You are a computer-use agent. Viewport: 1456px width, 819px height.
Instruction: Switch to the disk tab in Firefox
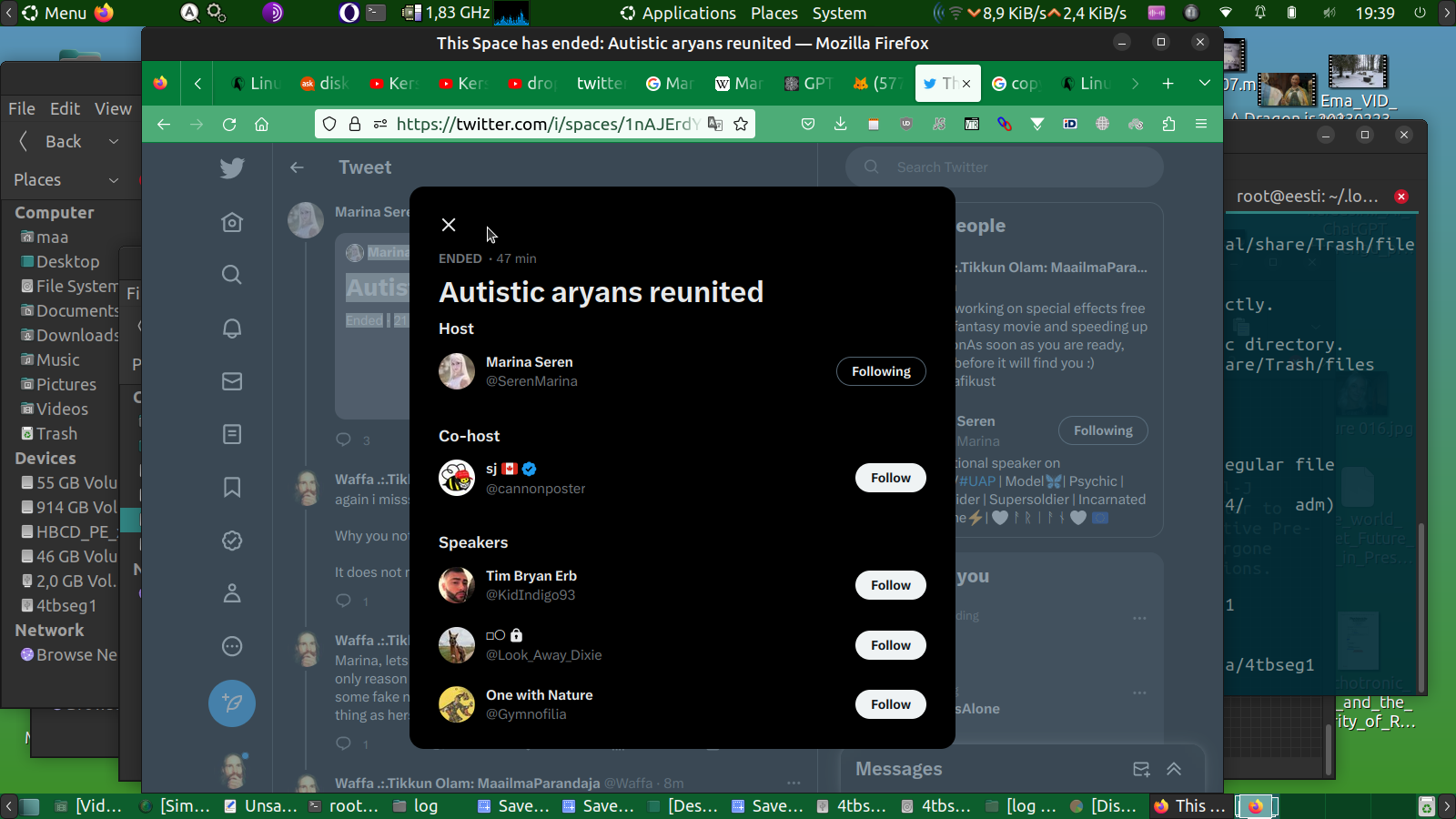[x=325, y=84]
